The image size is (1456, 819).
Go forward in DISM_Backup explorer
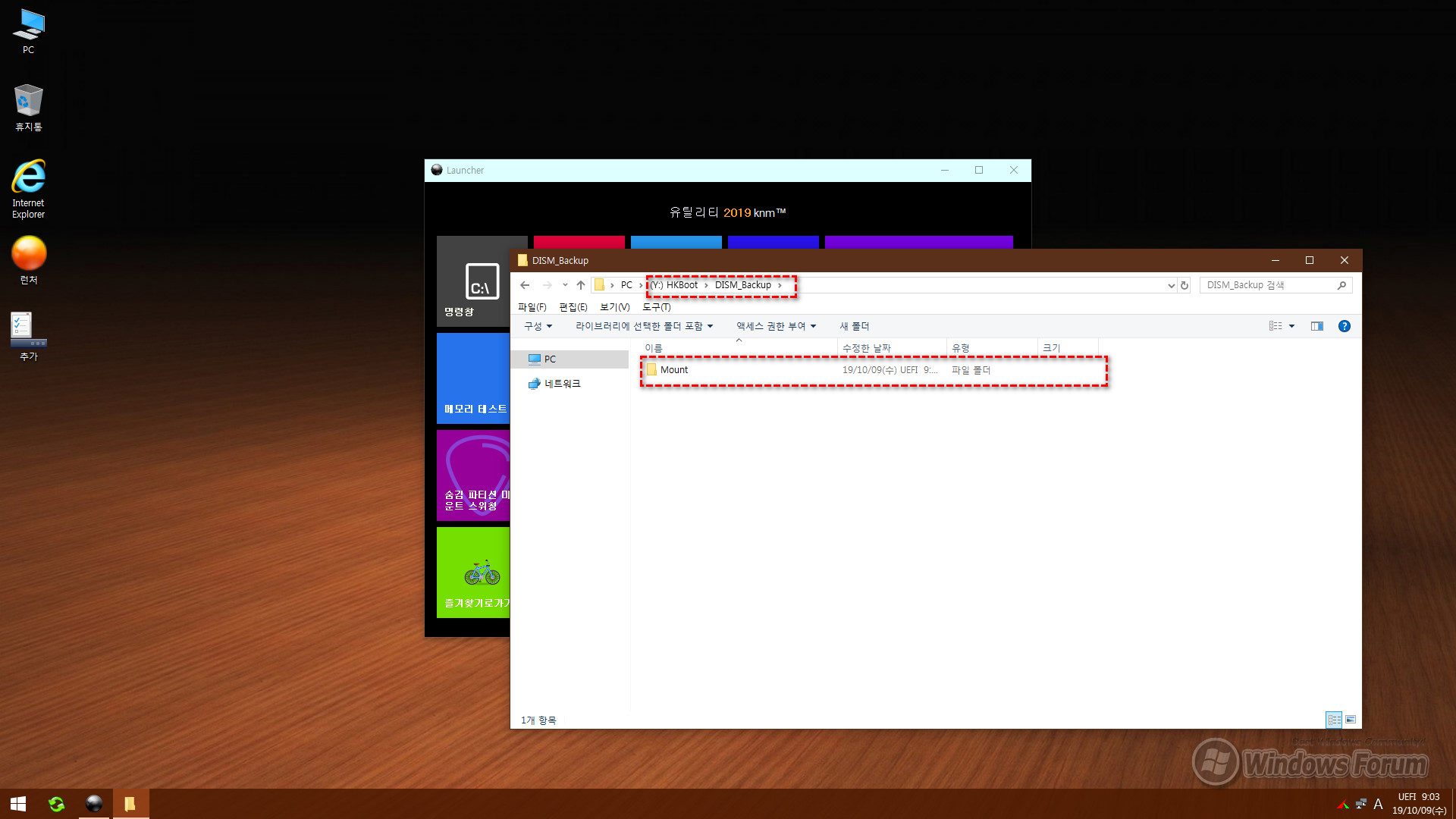[547, 285]
